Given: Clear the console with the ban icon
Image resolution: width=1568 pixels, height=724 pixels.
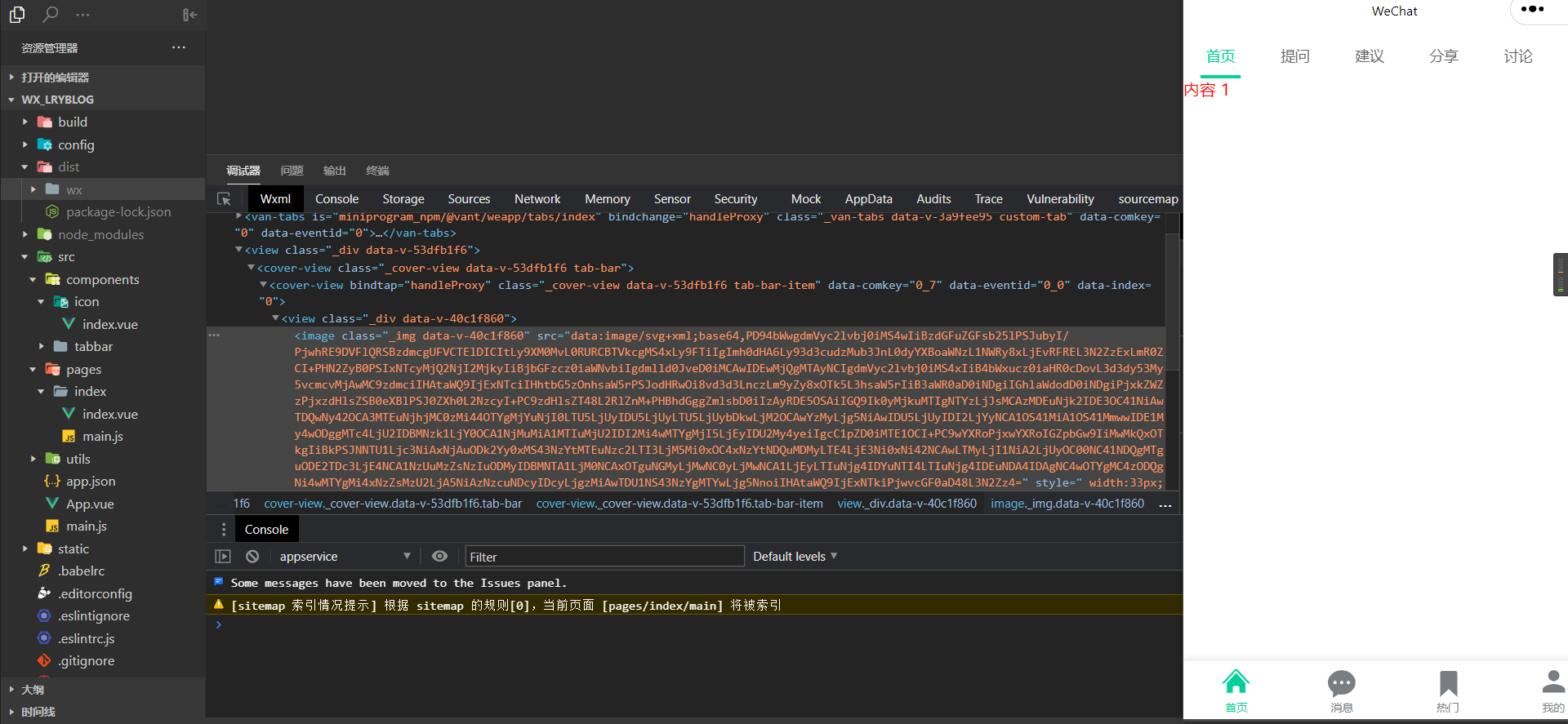Looking at the screenshot, I should [252, 557].
